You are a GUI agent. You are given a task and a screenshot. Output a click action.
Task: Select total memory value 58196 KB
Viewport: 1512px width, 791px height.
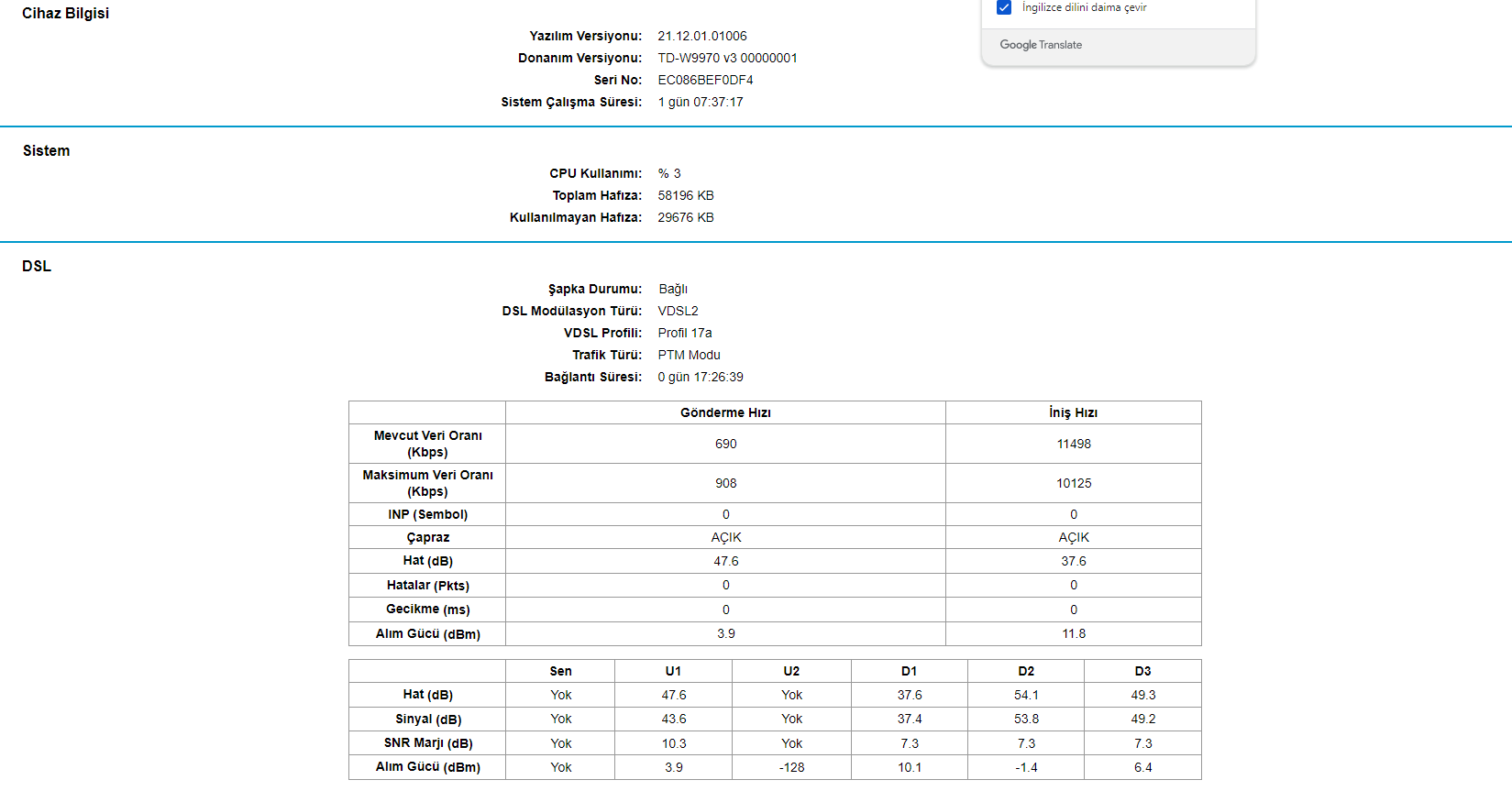point(686,195)
